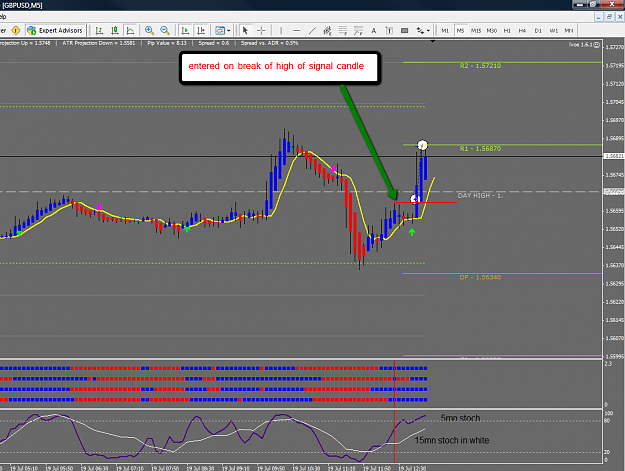Select the text label tool
Screen dimensions: 625x471
389,31
